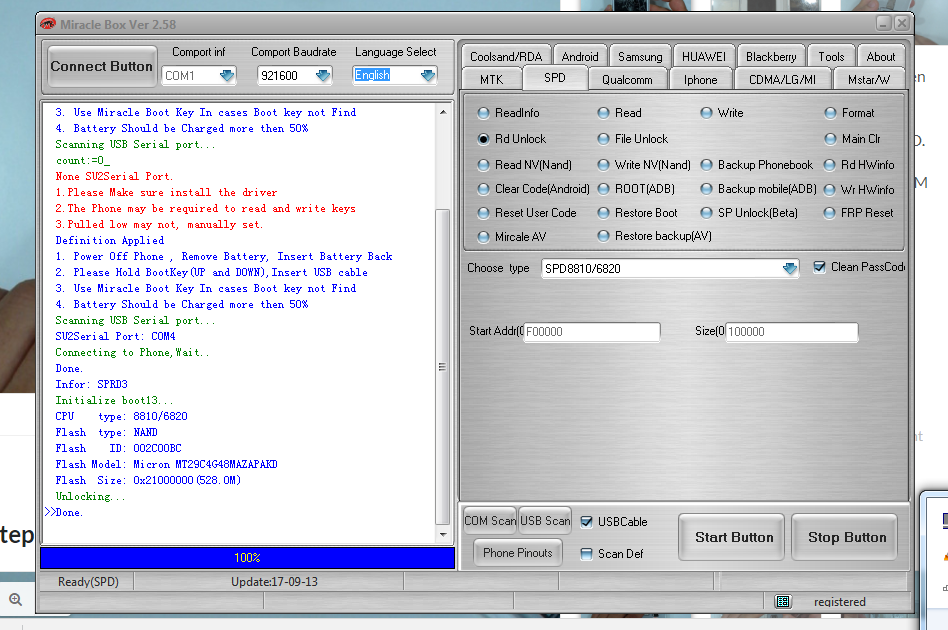This screenshot has height=630, width=948.
Task: Switch to the CDMA/LG/MI tab
Action: [x=782, y=79]
